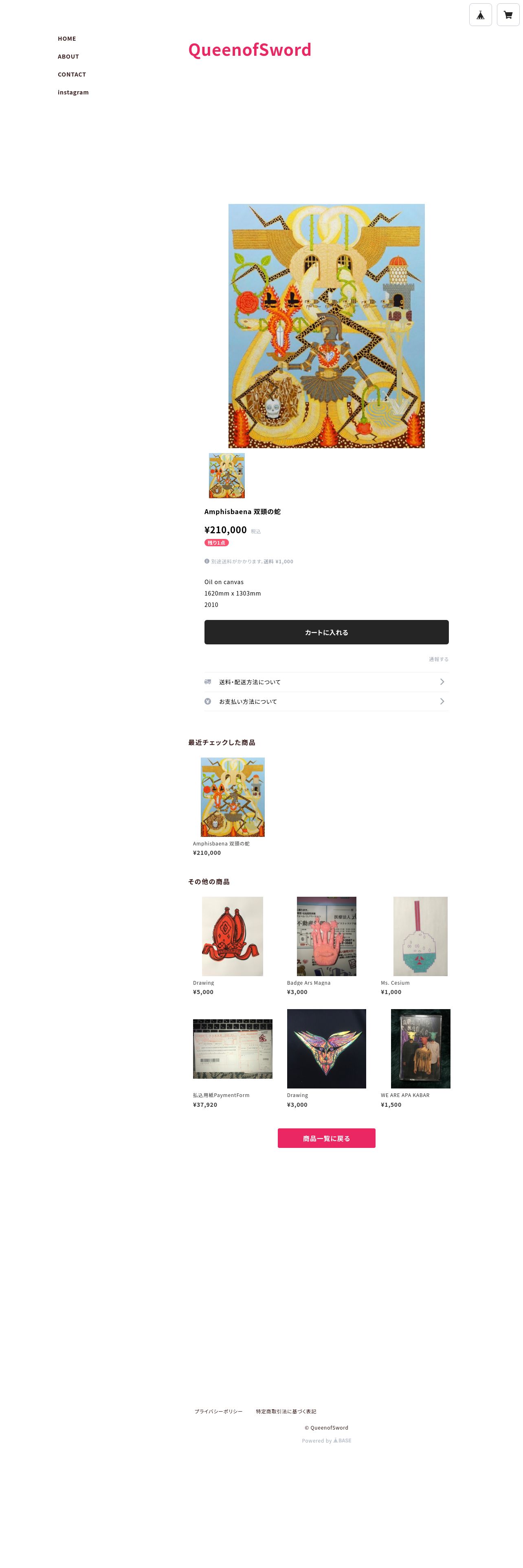523x1568 pixels.
Task: Expand 送料・配送方法について chevron
Action: click(442, 682)
